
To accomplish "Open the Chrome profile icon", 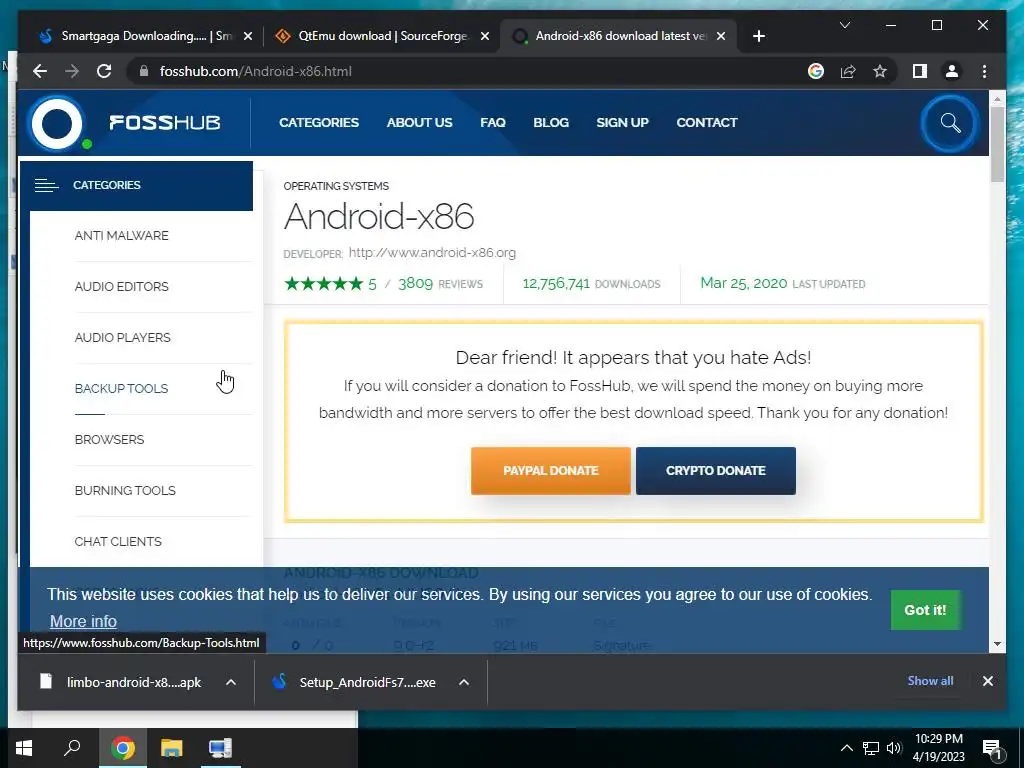I will (x=952, y=71).
